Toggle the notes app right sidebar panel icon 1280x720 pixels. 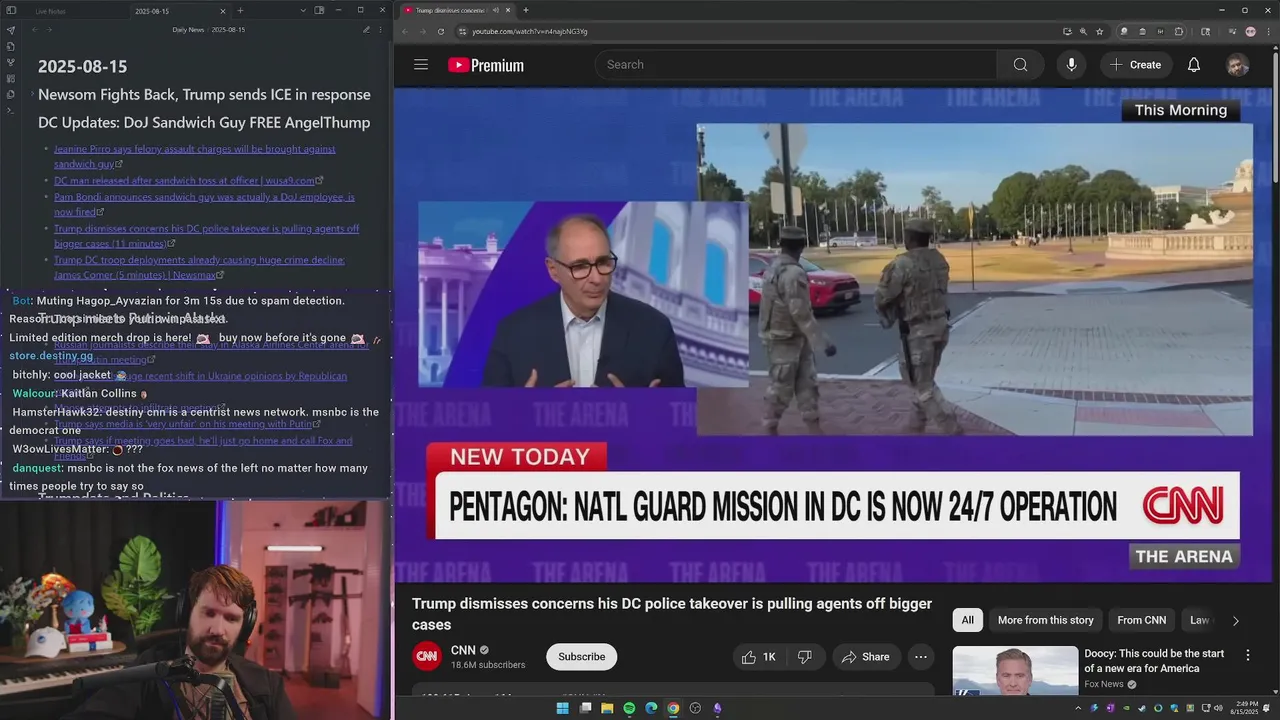click(319, 10)
